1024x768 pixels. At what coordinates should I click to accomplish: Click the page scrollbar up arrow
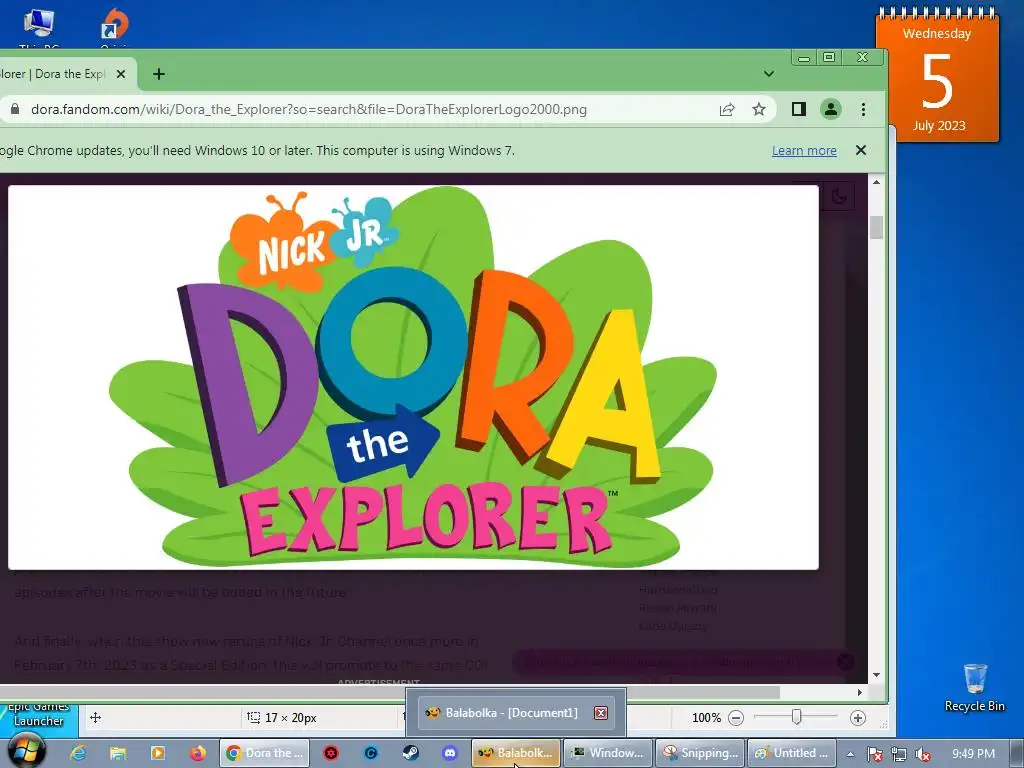[x=876, y=182]
